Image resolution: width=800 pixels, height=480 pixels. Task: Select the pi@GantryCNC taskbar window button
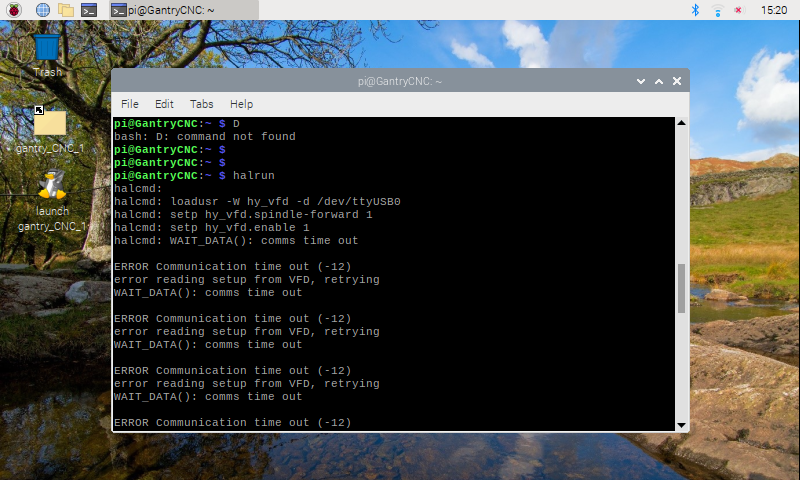click(184, 10)
